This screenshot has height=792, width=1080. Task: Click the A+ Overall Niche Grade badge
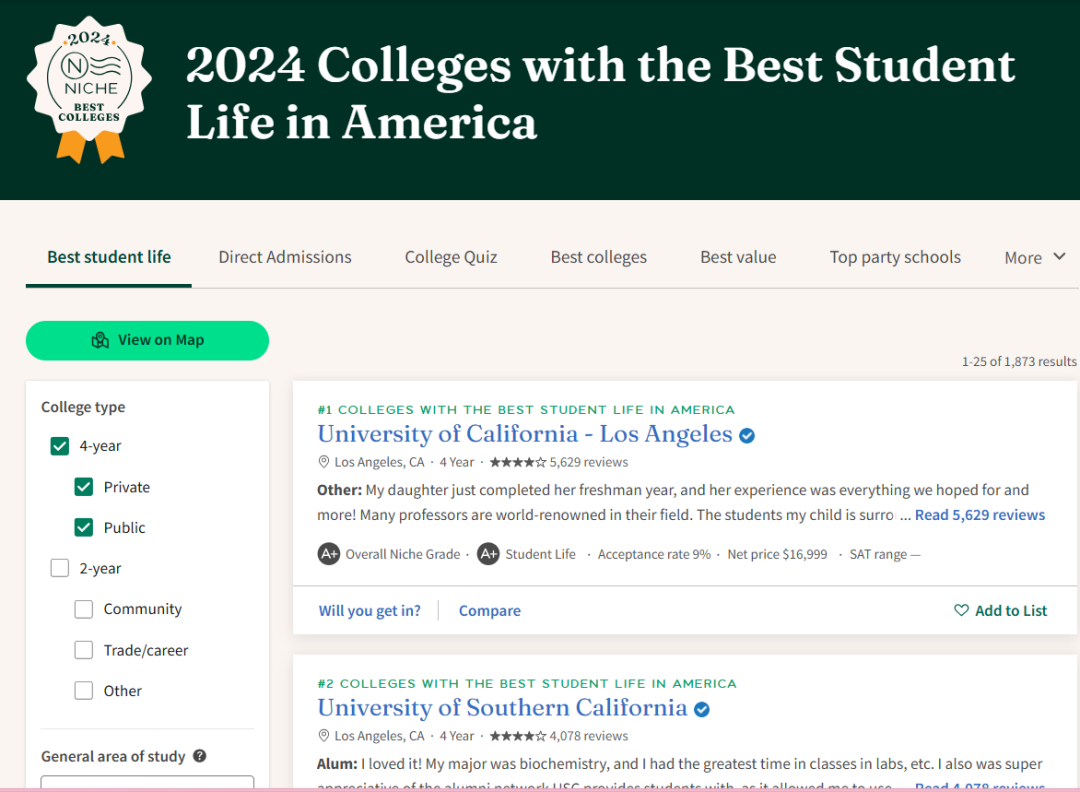pos(329,554)
